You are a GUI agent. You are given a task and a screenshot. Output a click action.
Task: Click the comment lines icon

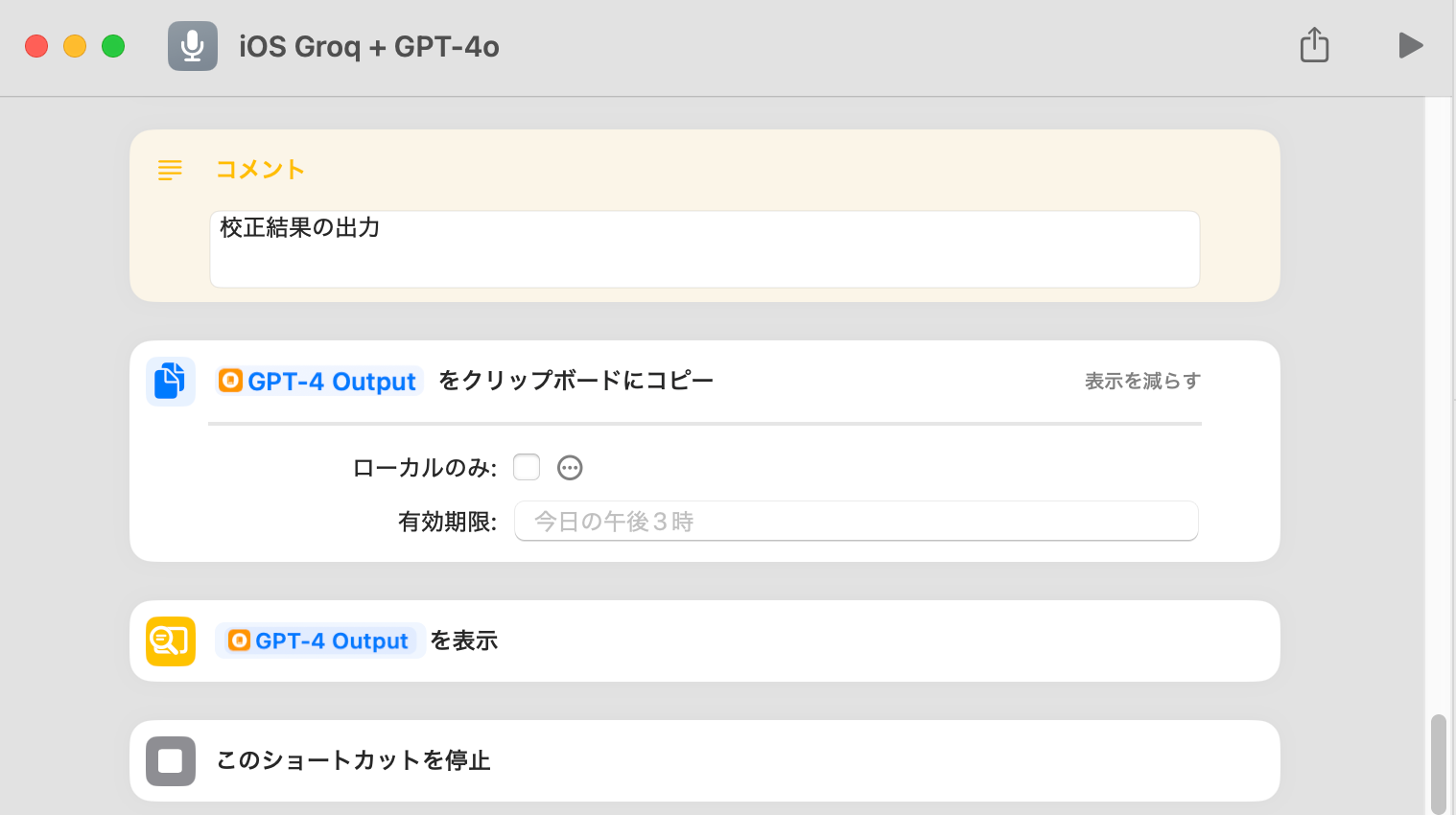coord(170,171)
